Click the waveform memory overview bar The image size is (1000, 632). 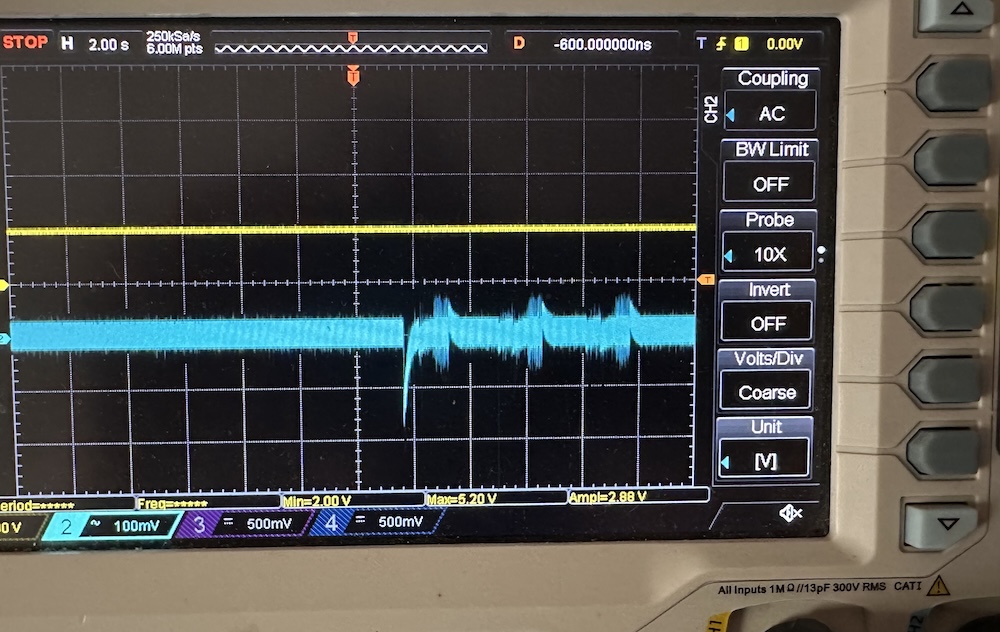(351, 45)
